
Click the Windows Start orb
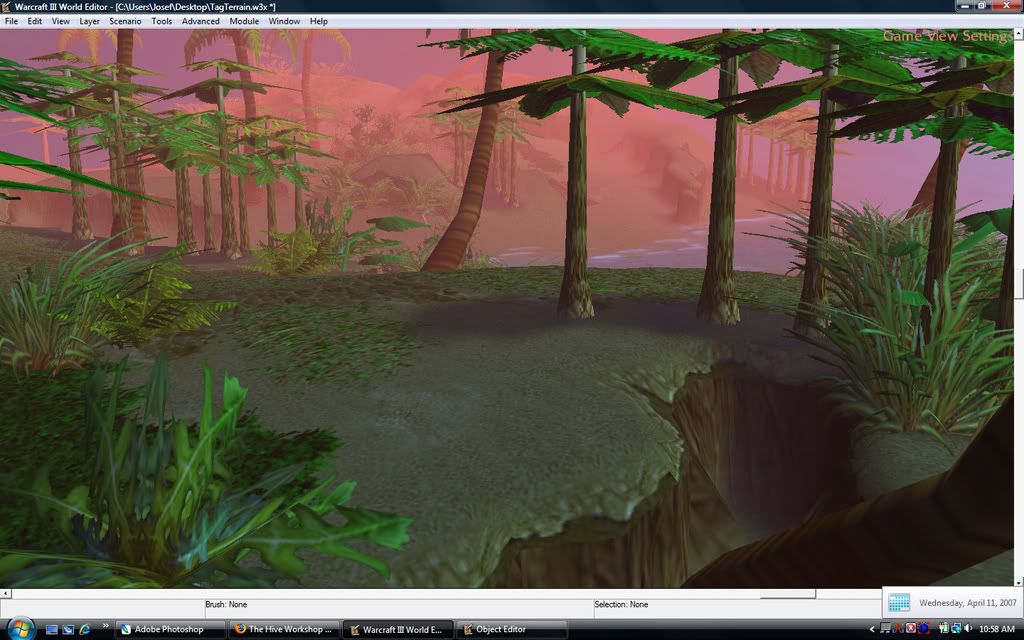point(21,628)
